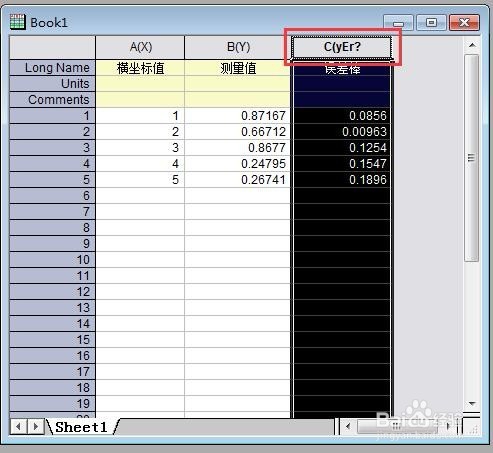Select the C(yEr?) column header
Viewport: 493px width, 453px height.
[x=342, y=47]
